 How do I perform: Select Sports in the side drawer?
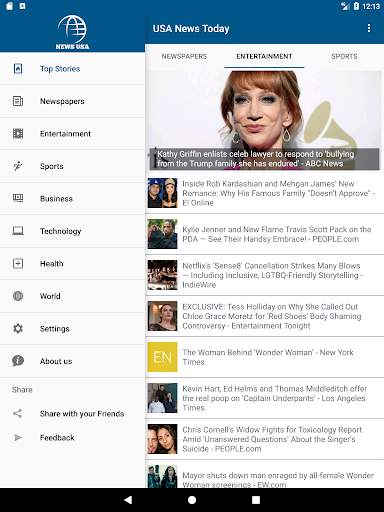tap(52, 166)
